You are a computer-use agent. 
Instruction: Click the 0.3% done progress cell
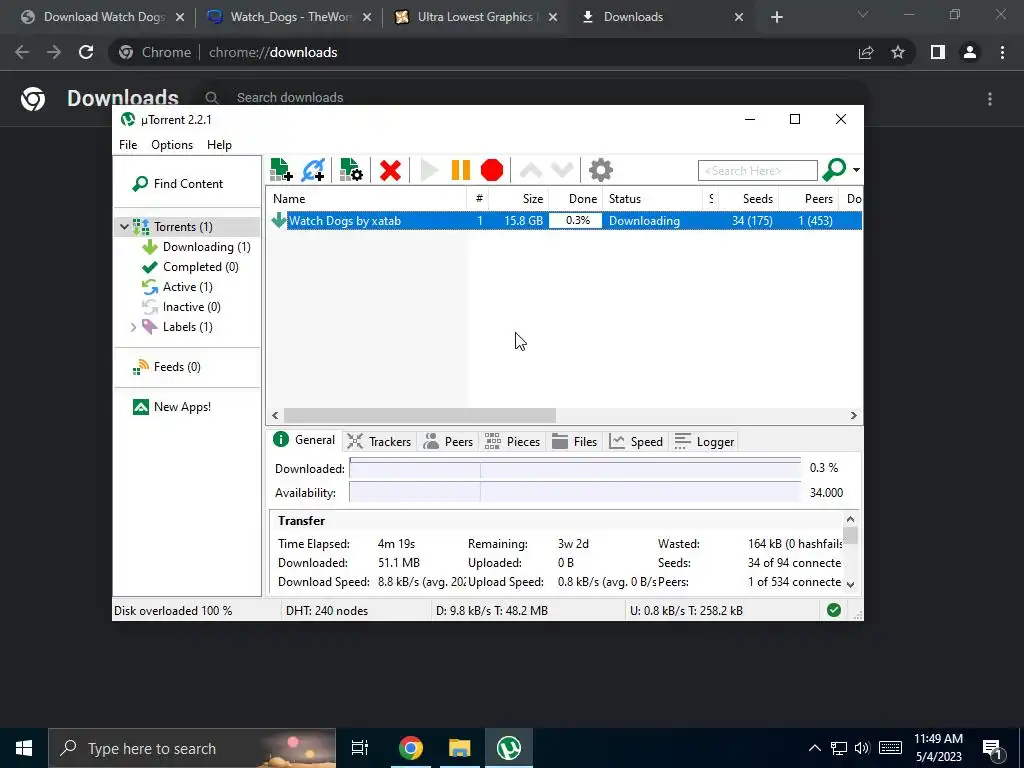(575, 221)
